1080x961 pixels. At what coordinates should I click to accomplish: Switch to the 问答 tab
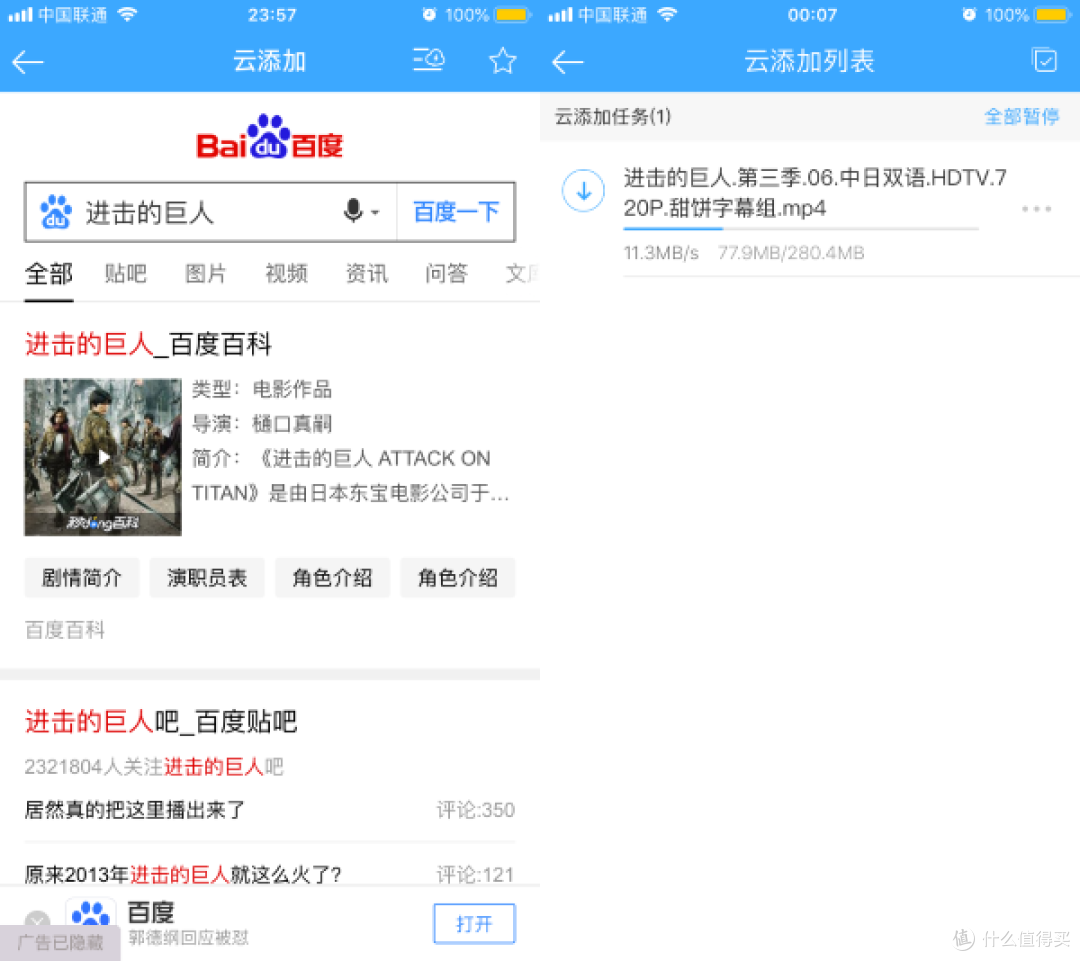click(x=446, y=274)
